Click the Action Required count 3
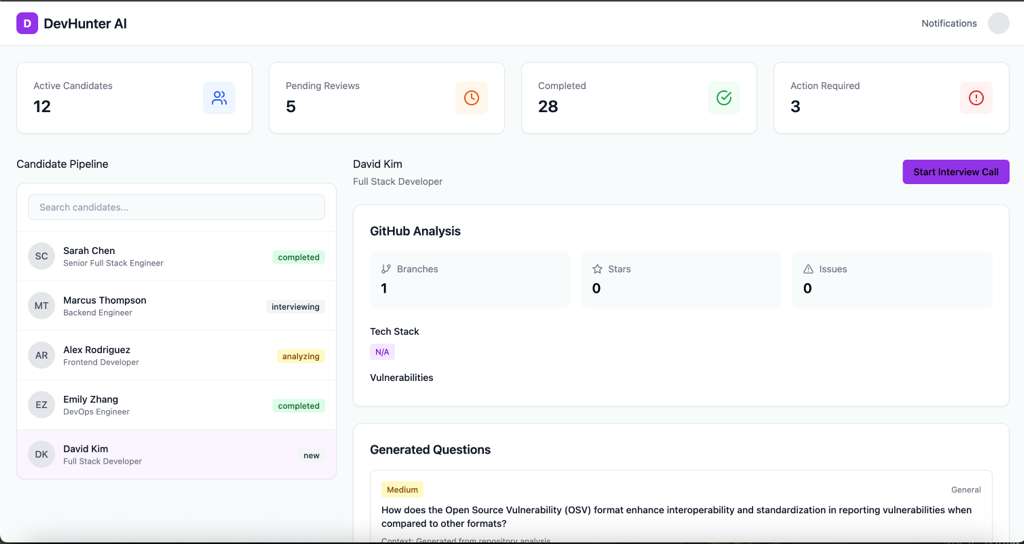Viewport: 1024px width, 544px height. [x=795, y=106]
